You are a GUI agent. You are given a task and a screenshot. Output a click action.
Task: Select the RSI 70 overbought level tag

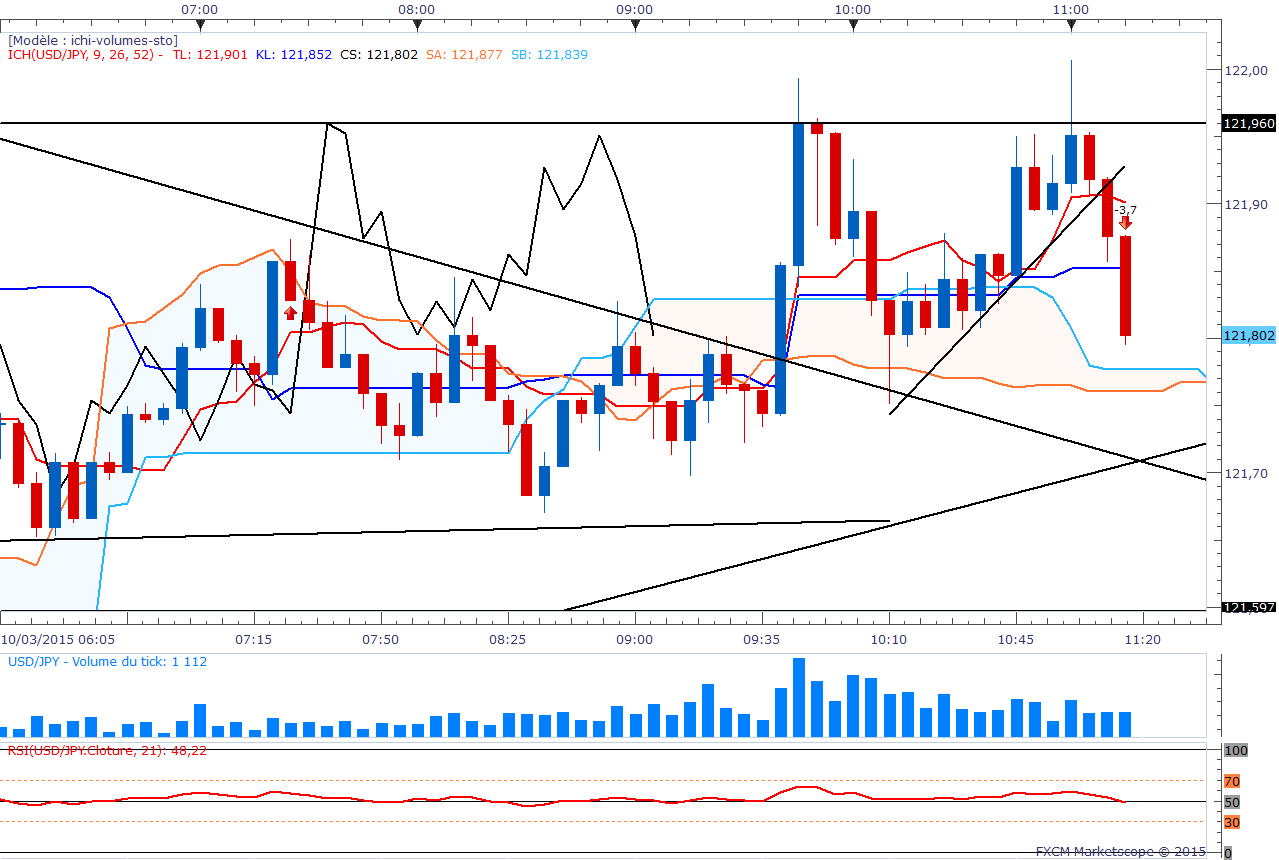[x=1232, y=781]
